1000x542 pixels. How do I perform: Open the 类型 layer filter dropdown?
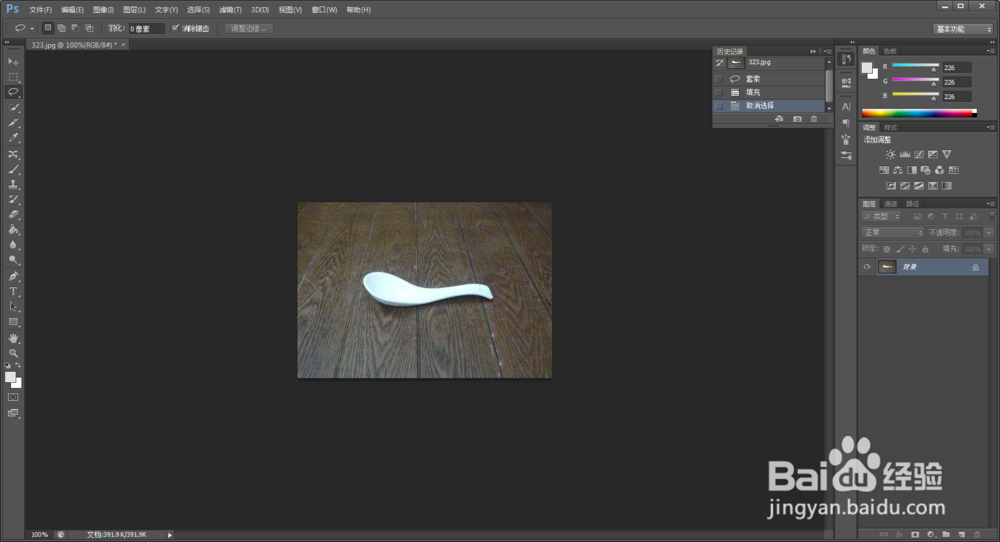(x=881, y=217)
